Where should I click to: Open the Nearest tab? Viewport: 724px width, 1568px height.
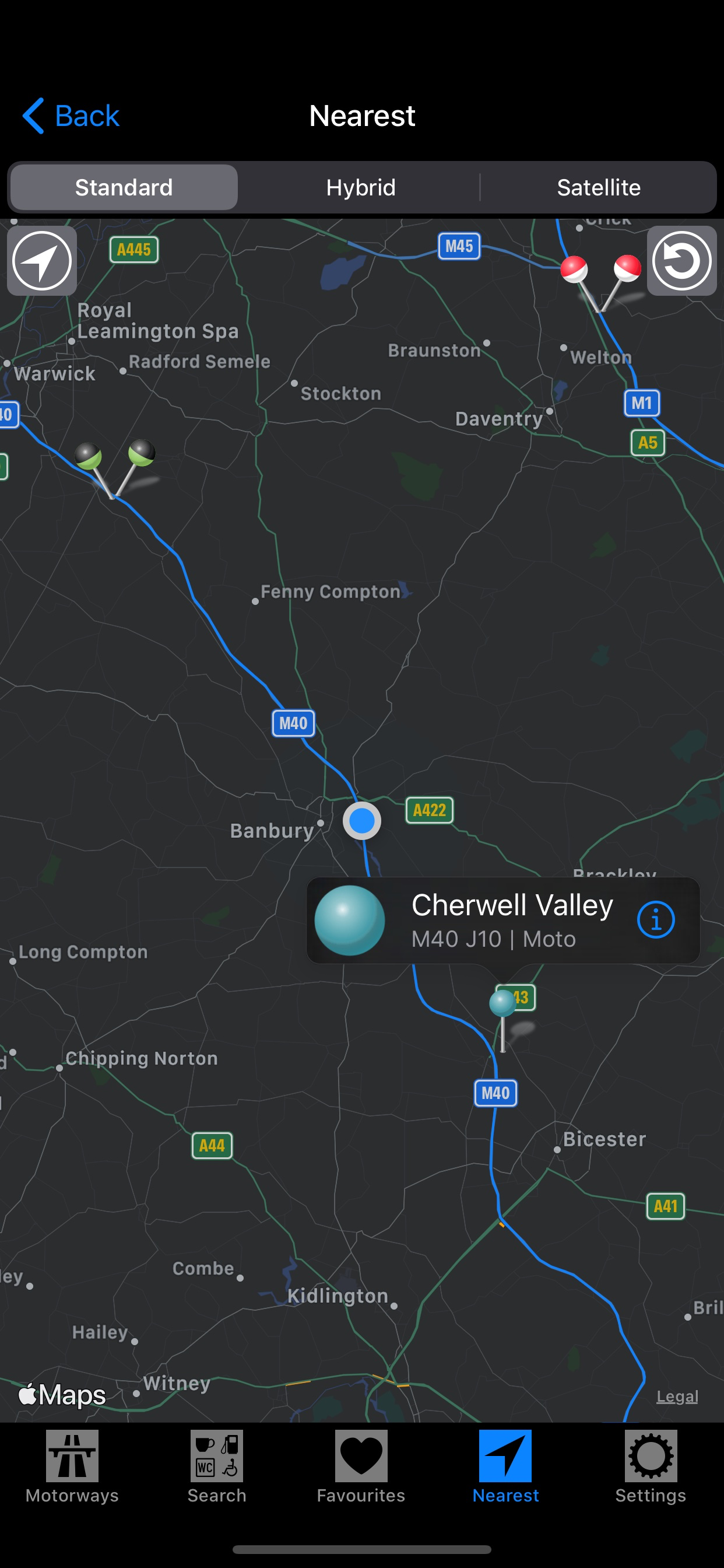click(505, 1467)
